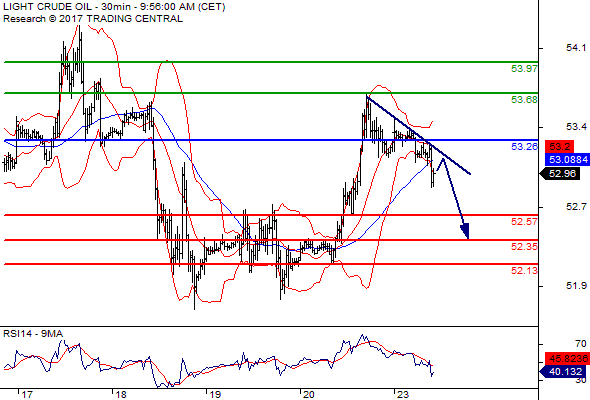Click date label 18 on time axis
The height and width of the screenshot is (400, 590).
click(x=121, y=395)
